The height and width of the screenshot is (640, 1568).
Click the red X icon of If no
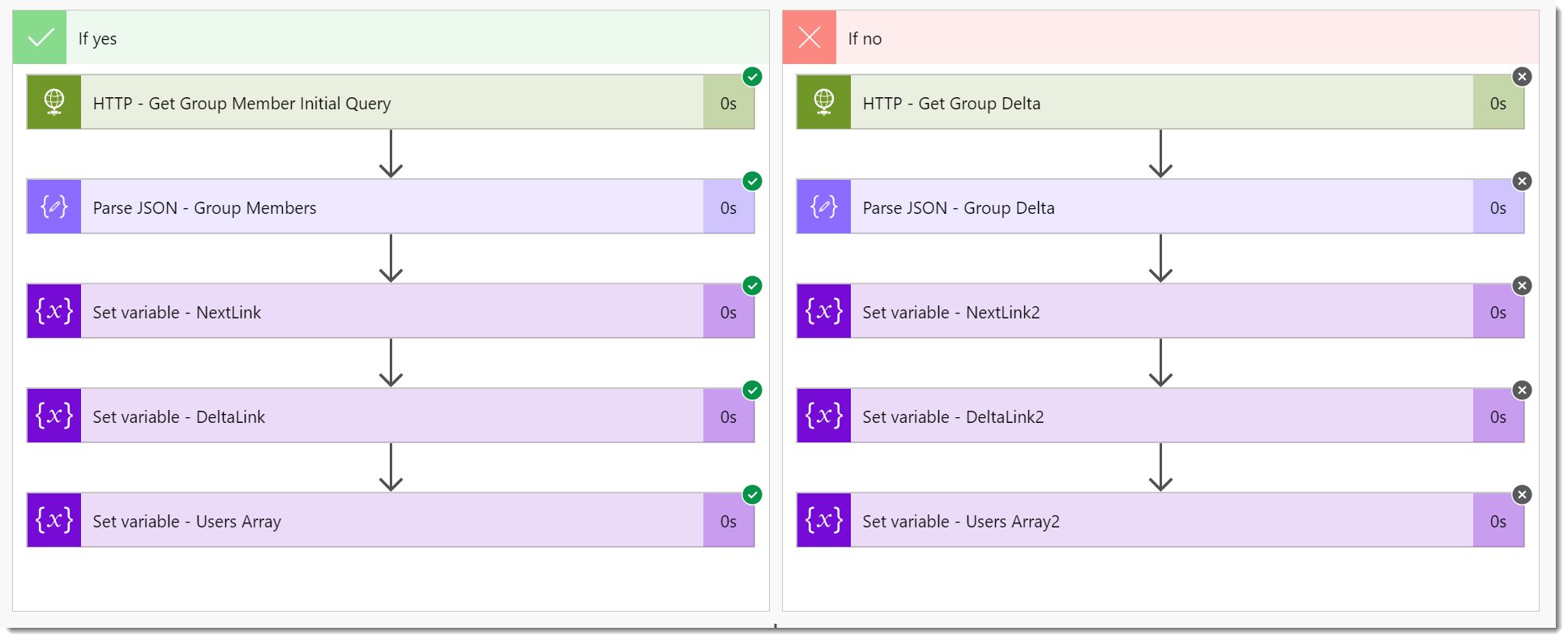(810, 37)
